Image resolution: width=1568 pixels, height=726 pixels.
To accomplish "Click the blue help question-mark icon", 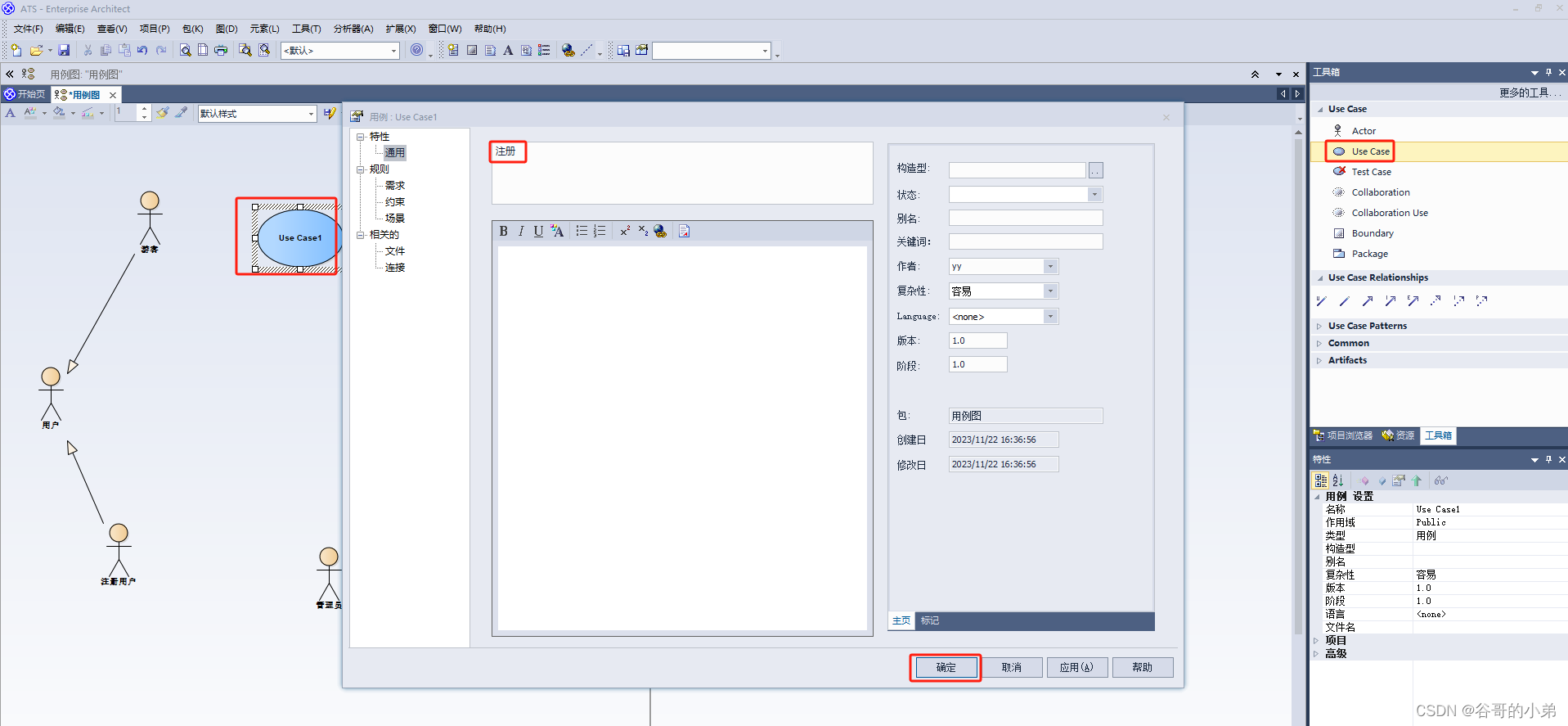I will (x=417, y=50).
